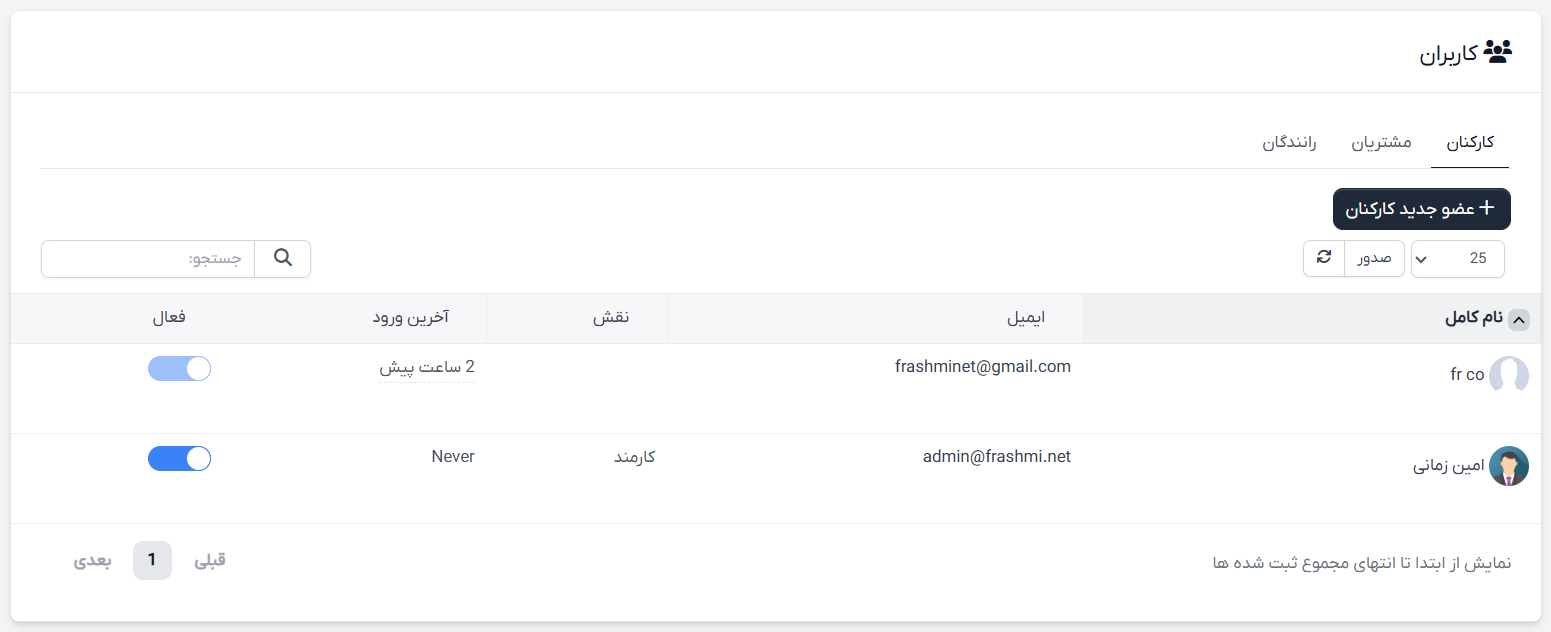Toggle the active switch for fr co
Viewport: 1551px width, 632px height.
coord(179,368)
